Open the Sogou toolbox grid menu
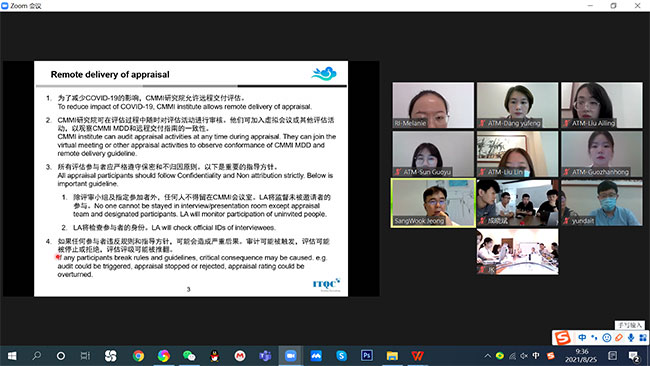This screenshot has height=366, width=650. point(643,337)
